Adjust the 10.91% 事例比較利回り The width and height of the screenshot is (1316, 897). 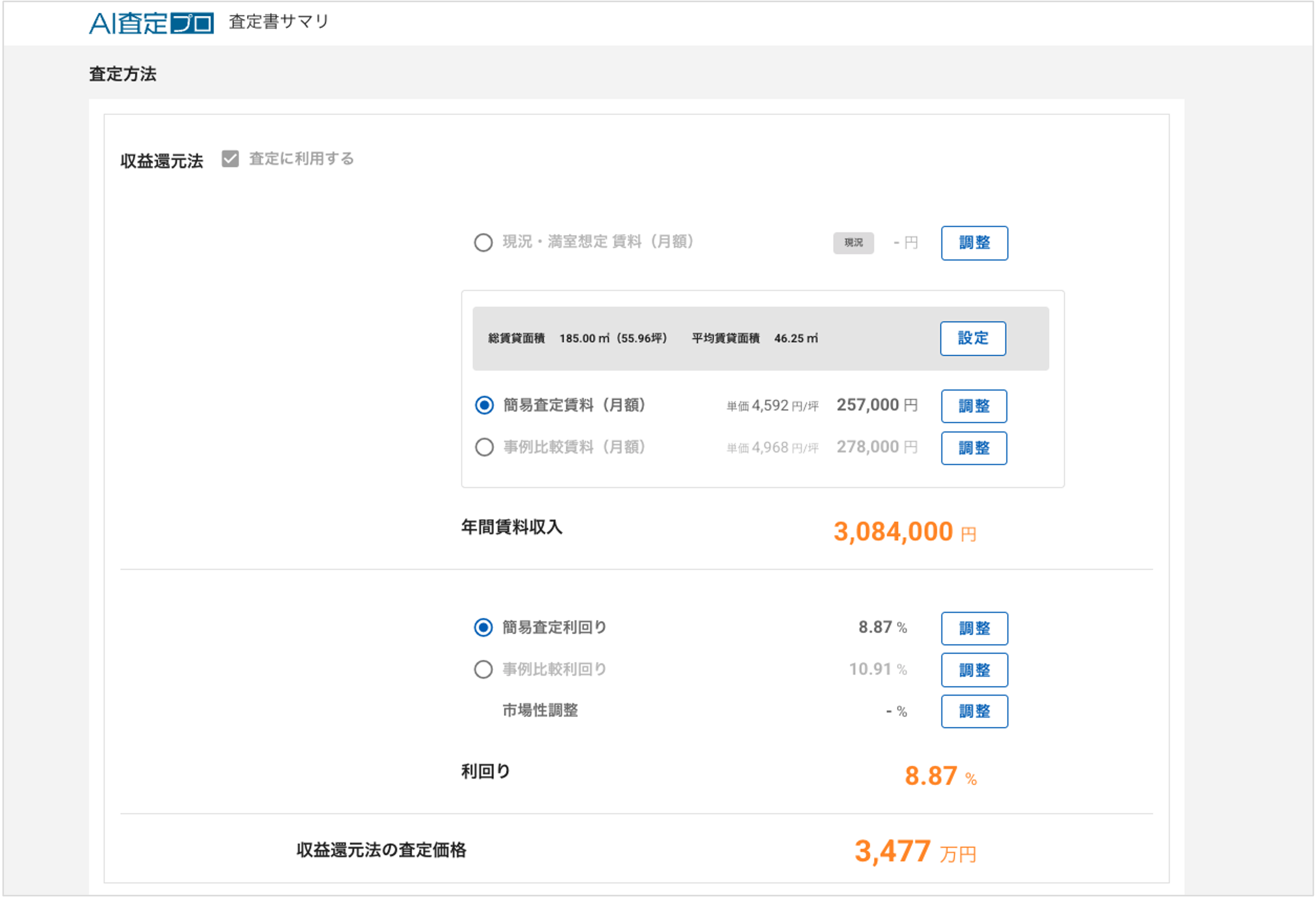[974, 670]
